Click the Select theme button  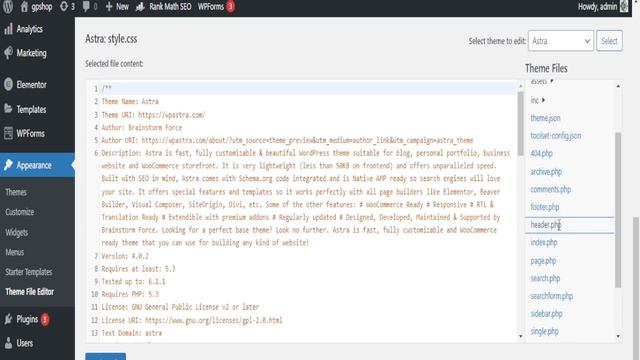609,41
